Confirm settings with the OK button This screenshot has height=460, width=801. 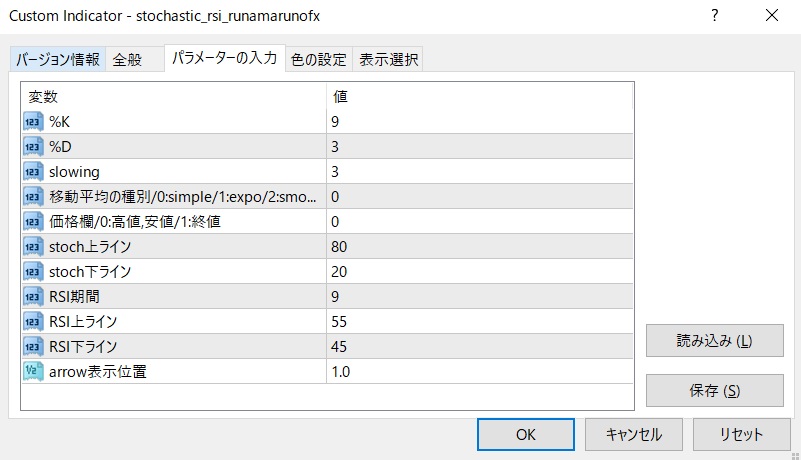[525, 435]
